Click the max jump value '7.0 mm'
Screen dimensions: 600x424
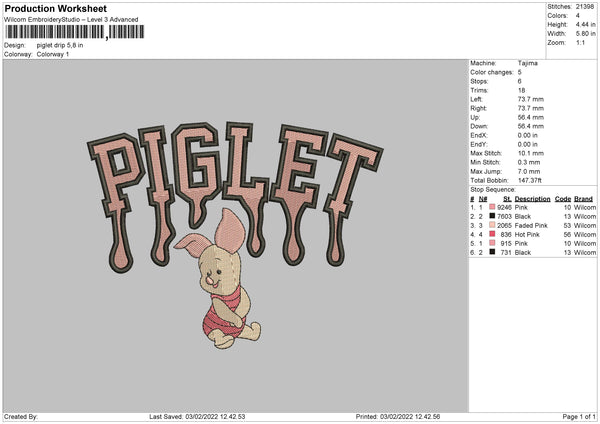click(529, 171)
